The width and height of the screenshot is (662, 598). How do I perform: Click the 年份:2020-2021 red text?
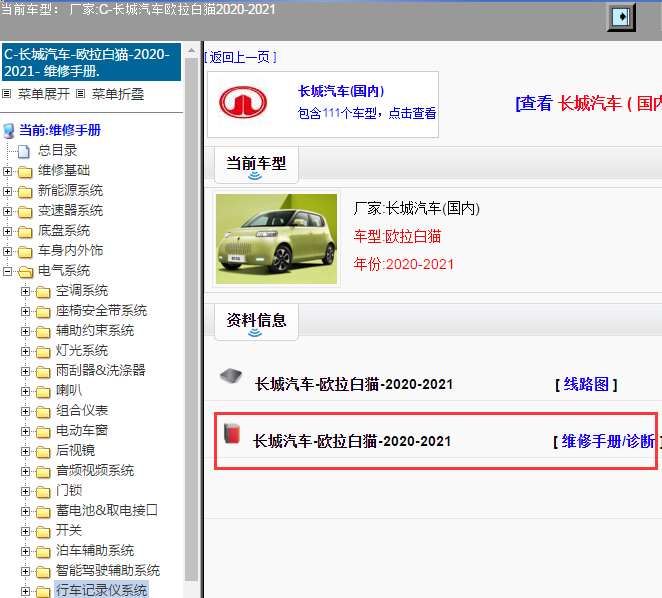[x=404, y=264]
